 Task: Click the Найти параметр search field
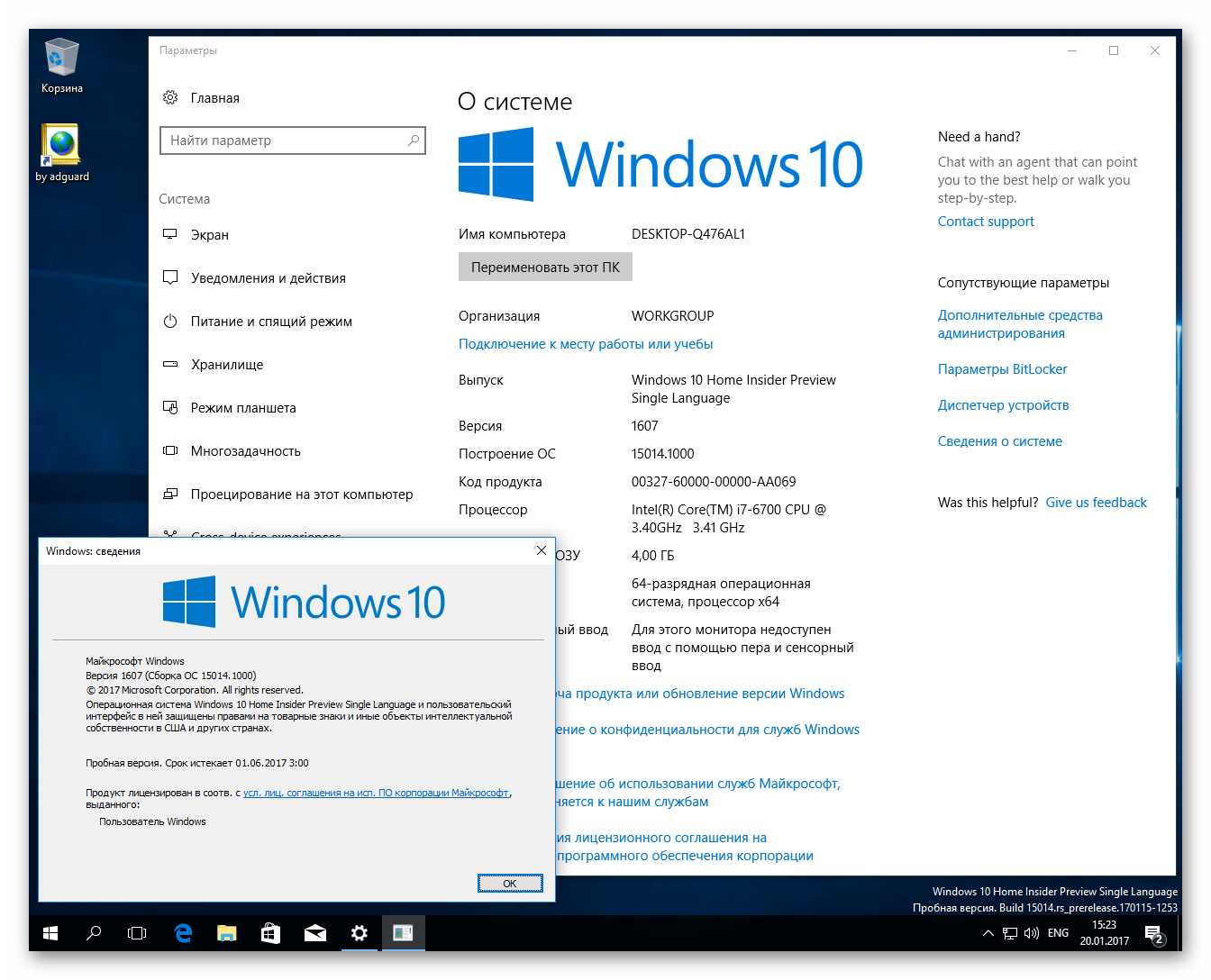pyautogui.click(x=292, y=141)
